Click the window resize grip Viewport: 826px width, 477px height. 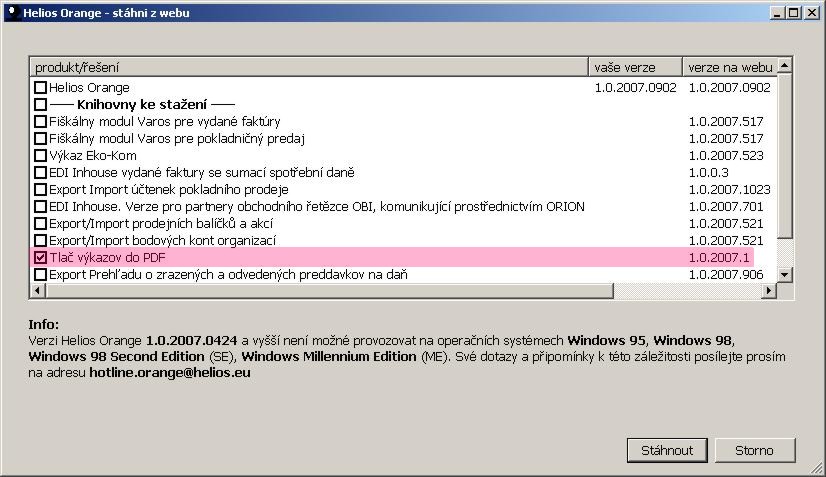coord(816,467)
